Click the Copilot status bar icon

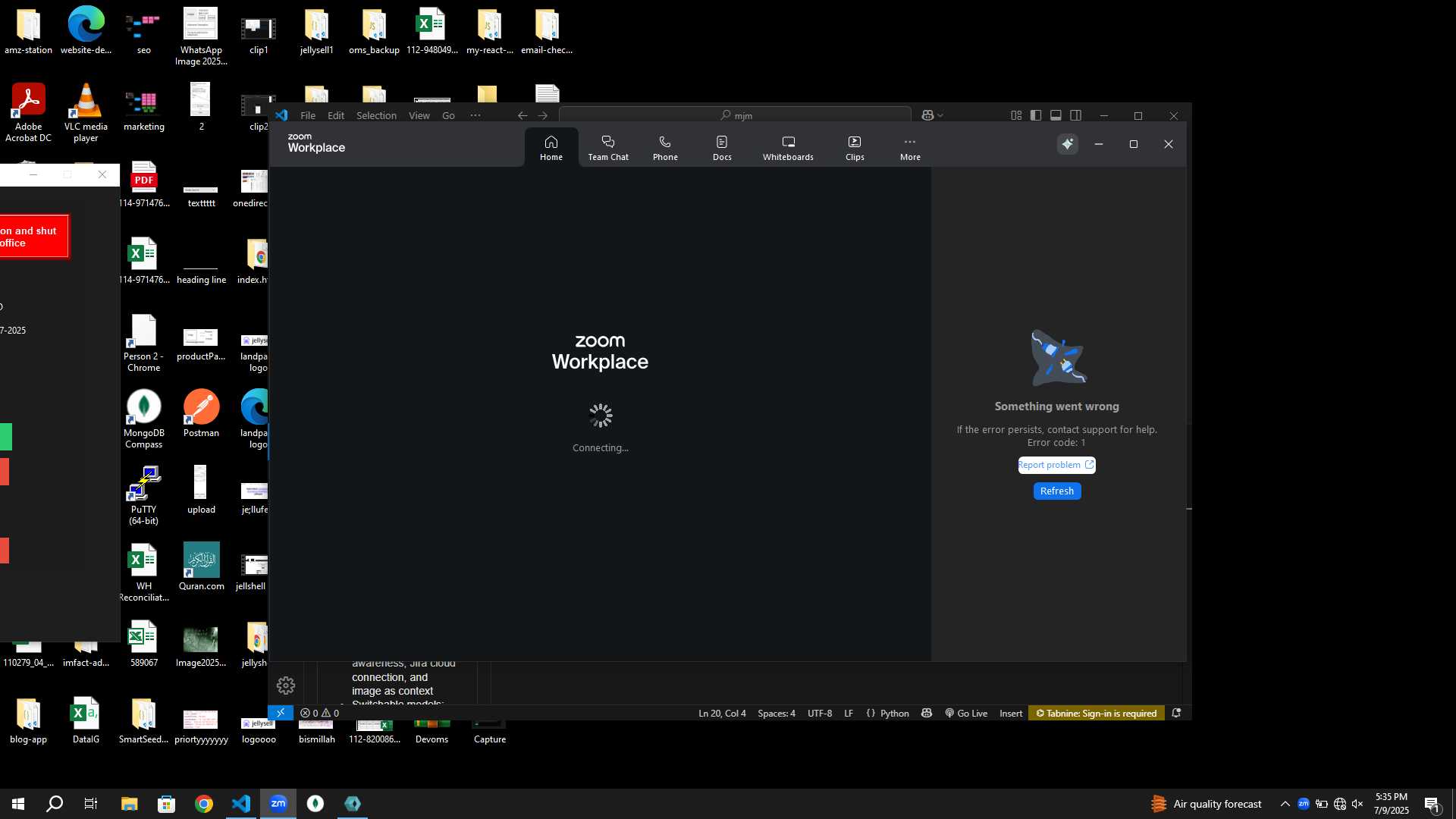click(x=927, y=713)
